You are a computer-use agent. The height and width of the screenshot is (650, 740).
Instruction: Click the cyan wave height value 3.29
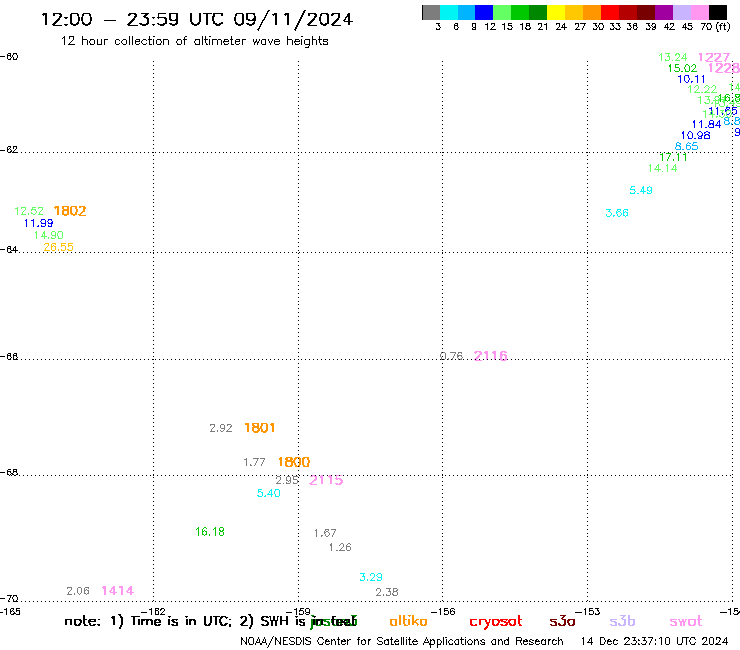click(370, 577)
